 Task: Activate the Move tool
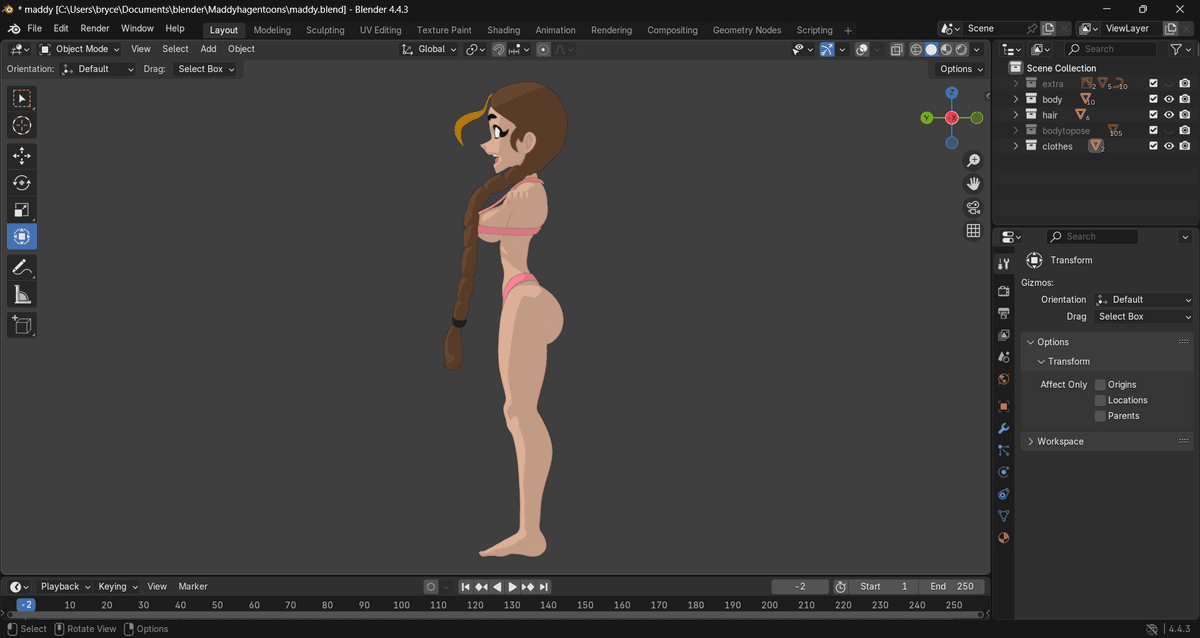[x=21, y=156]
